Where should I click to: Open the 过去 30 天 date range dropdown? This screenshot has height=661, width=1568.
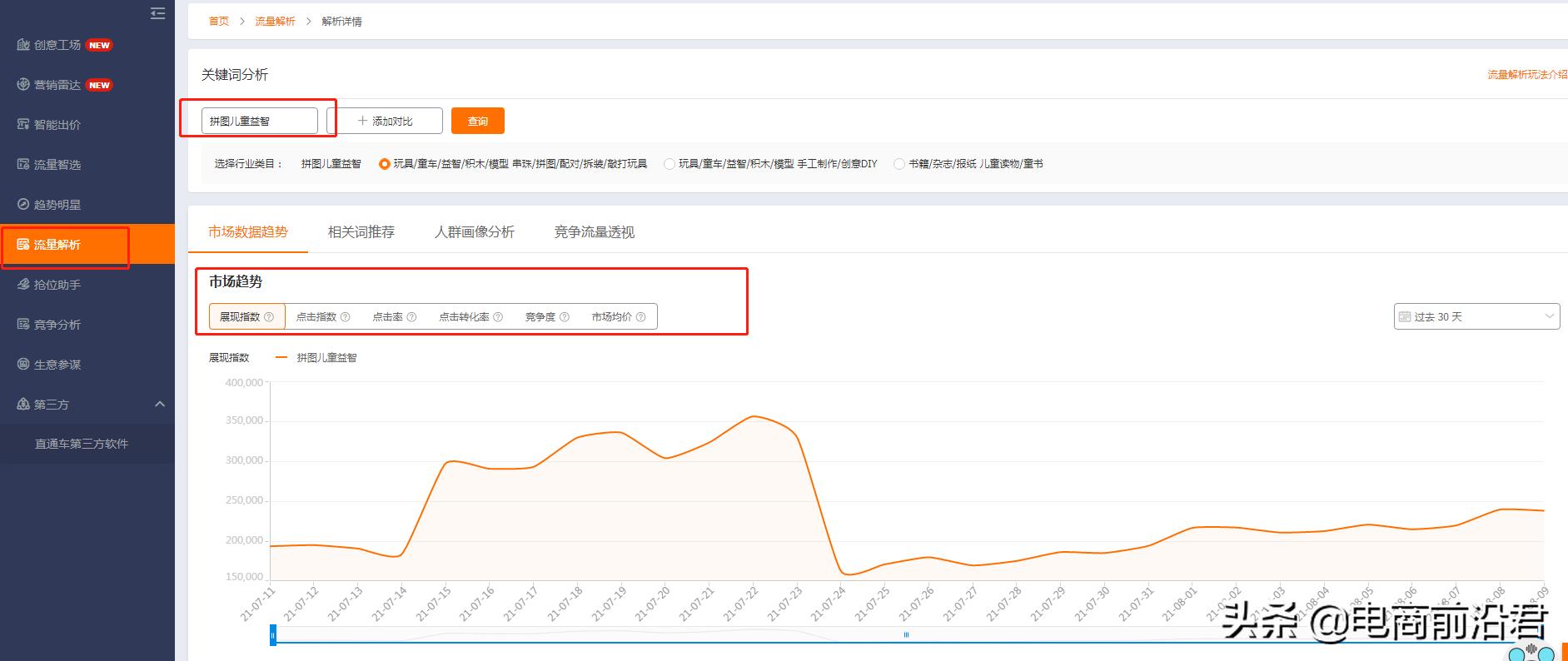point(1476,316)
